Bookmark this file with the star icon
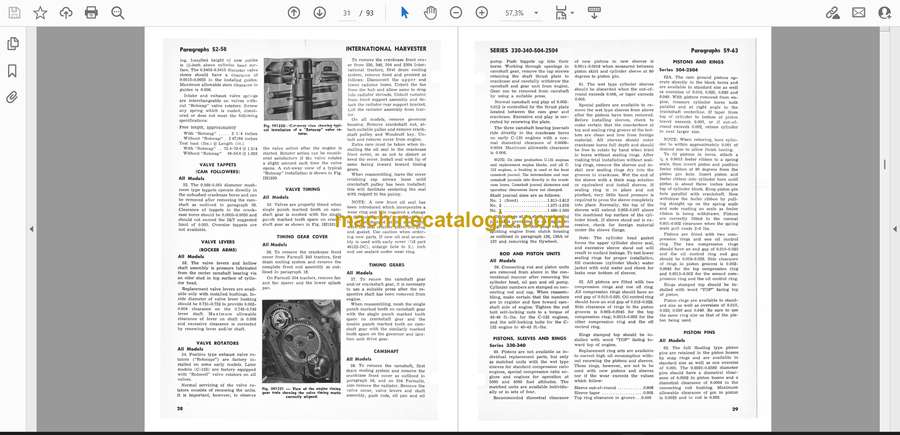The image size is (900, 435). pos(40,13)
